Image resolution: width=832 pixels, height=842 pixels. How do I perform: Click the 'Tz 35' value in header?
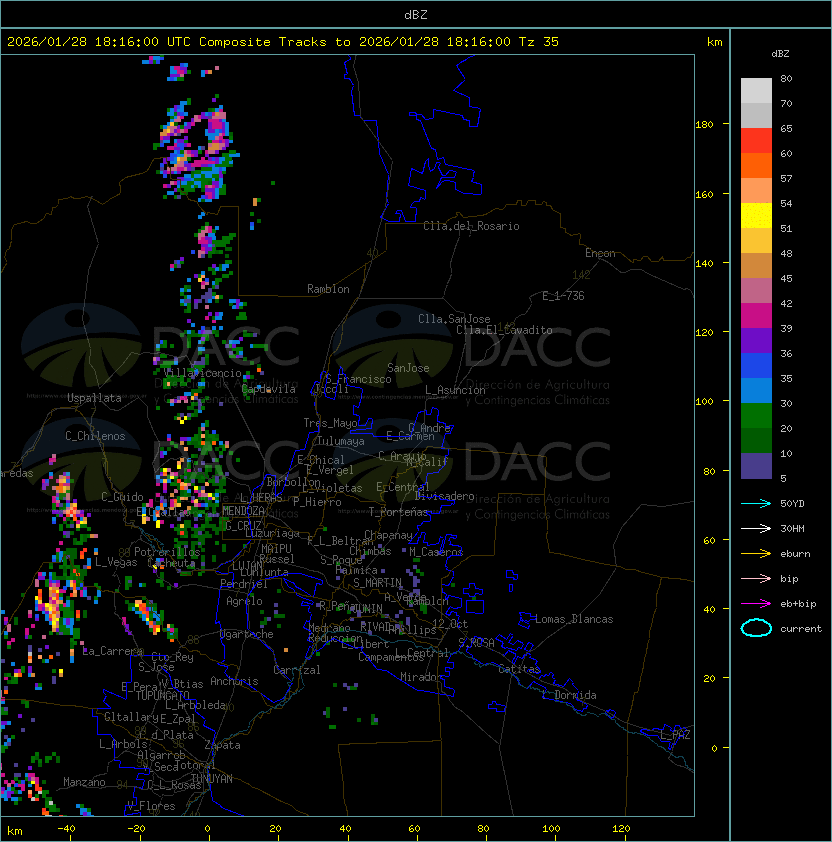539,42
